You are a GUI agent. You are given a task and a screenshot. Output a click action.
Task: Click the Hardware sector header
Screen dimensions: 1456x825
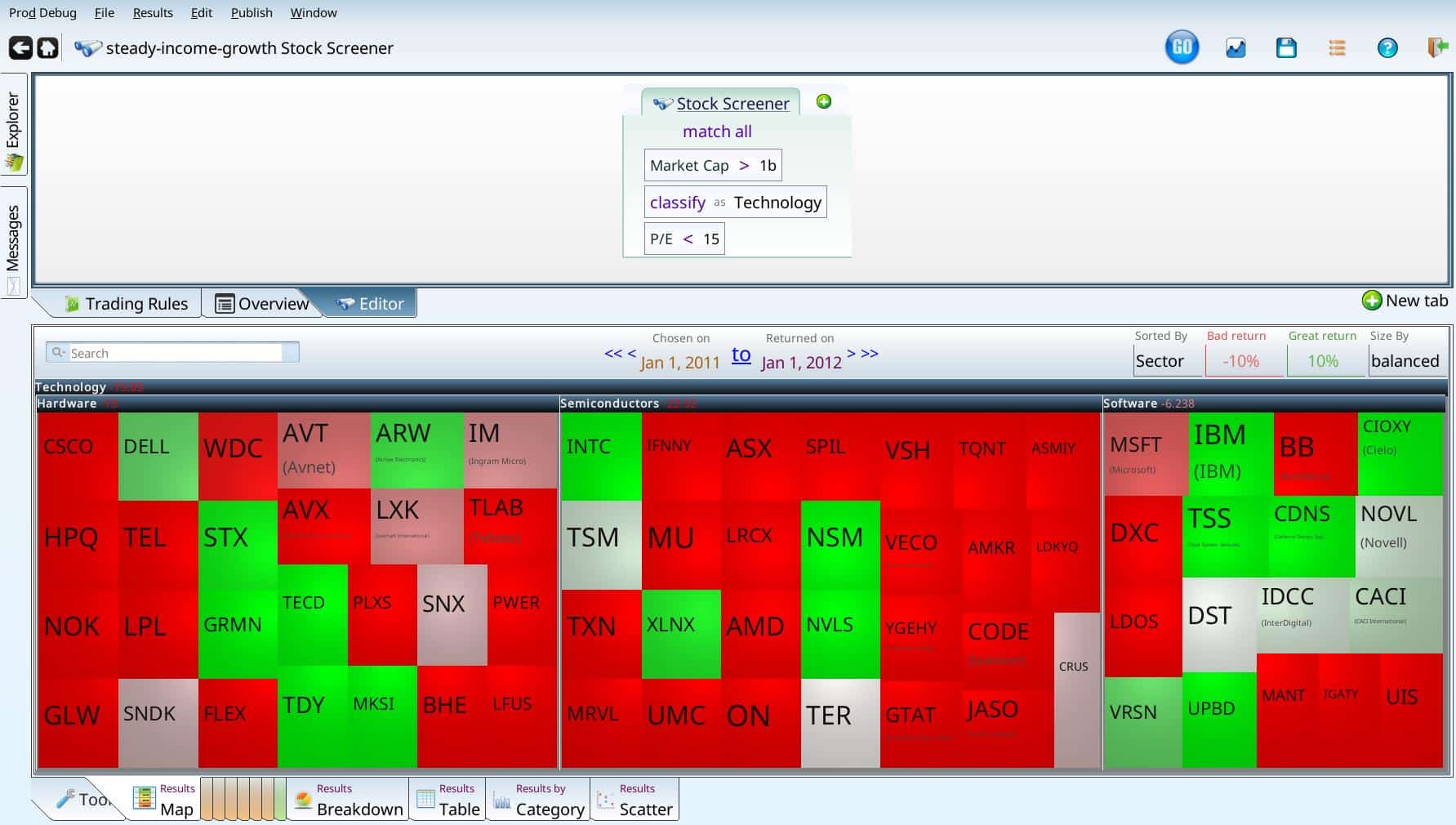click(x=297, y=404)
